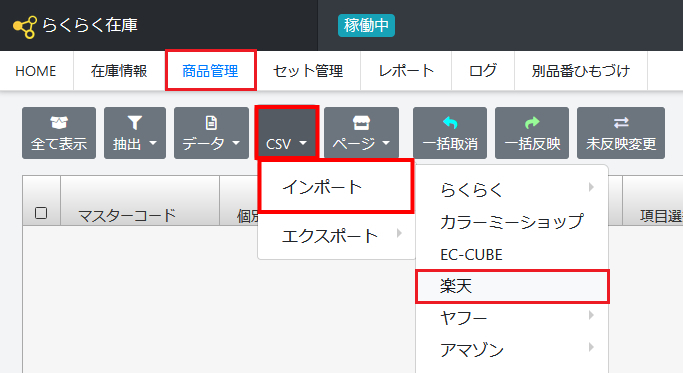Expand the らくらく import submenu
Viewport: 683px width, 373px height.
coord(512,190)
